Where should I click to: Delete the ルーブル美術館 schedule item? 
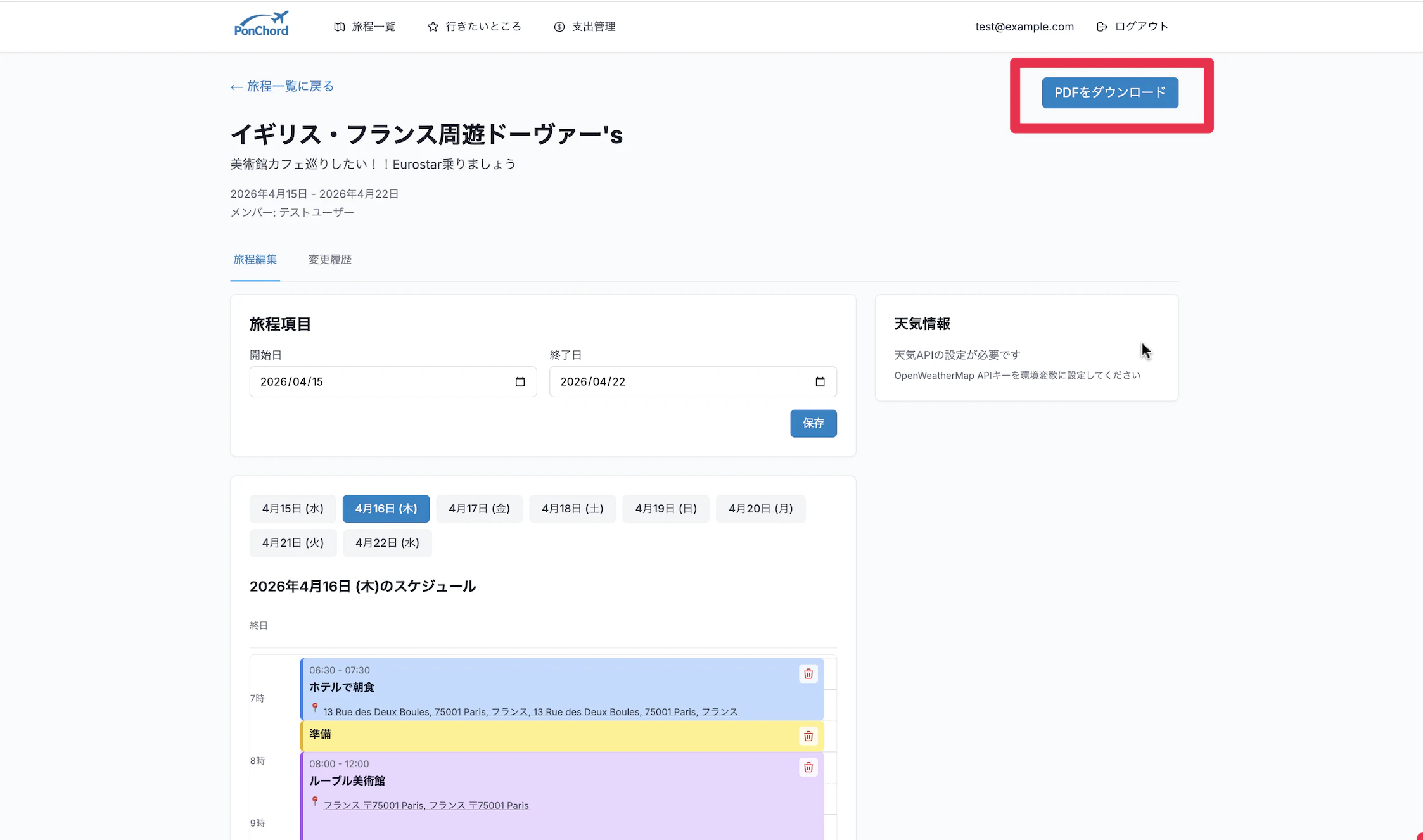808,767
